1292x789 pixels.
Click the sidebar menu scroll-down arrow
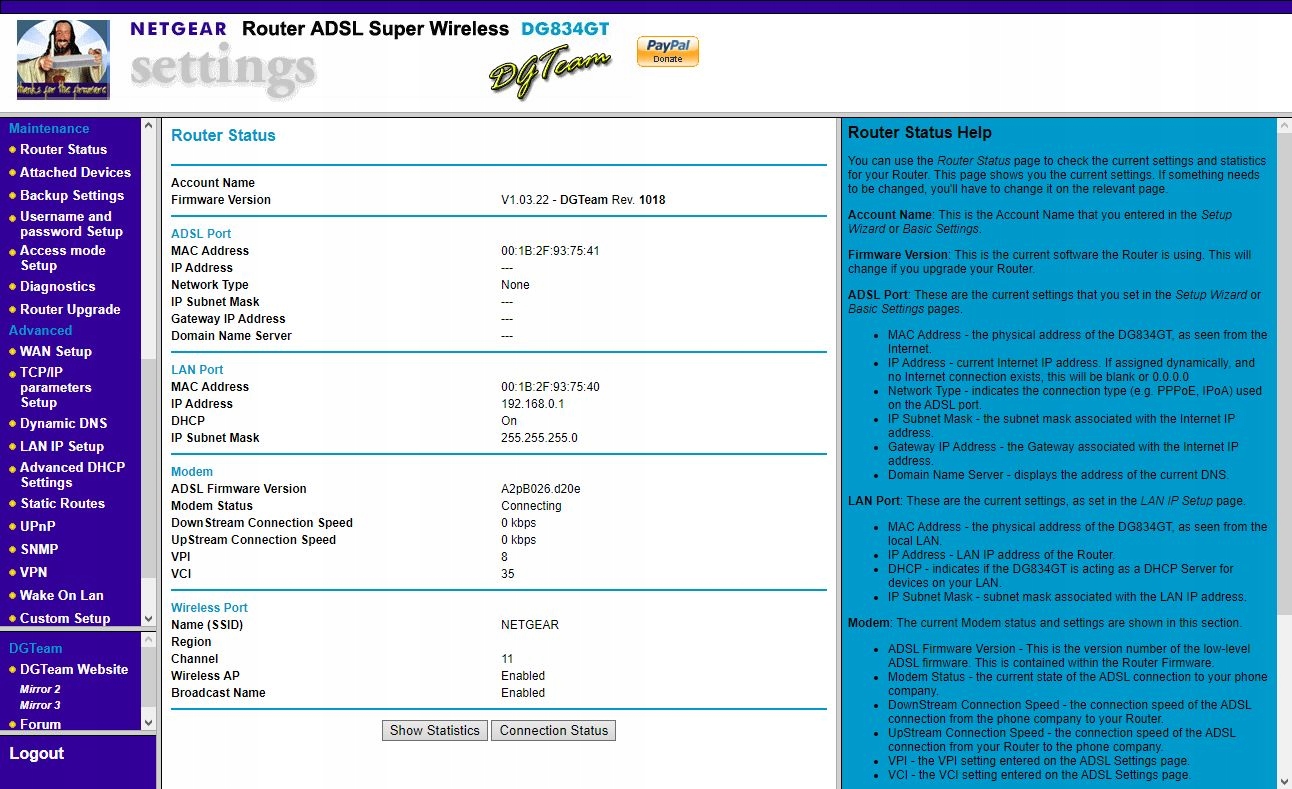pos(148,619)
